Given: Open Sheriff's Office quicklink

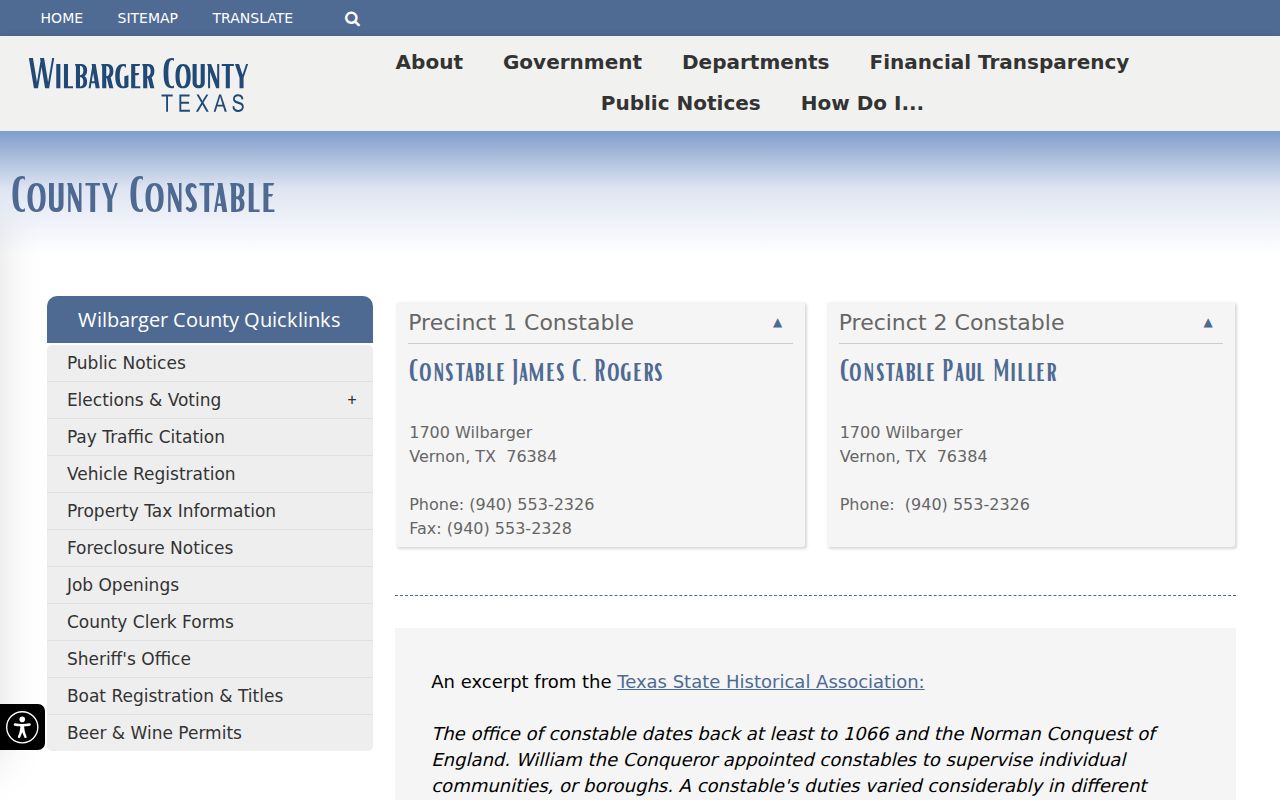Looking at the screenshot, I should pyautogui.click(x=210, y=659).
